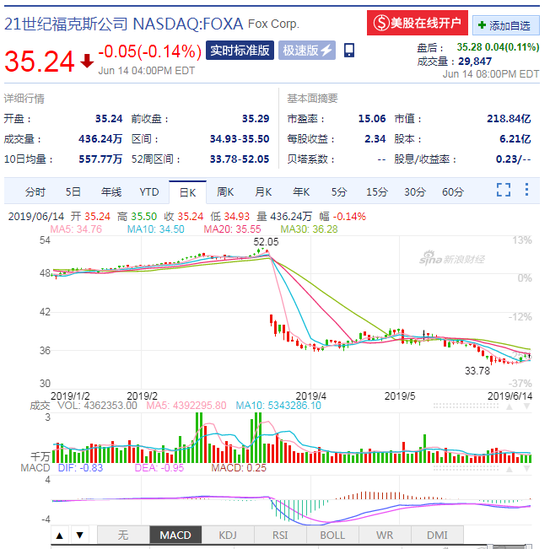Click the MA20: 35.55 legend label

point(232,229)
